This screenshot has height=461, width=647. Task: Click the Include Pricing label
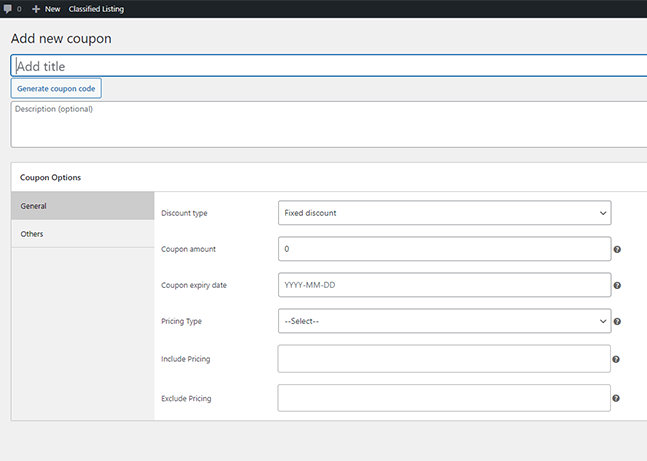(x=185, y=359)
